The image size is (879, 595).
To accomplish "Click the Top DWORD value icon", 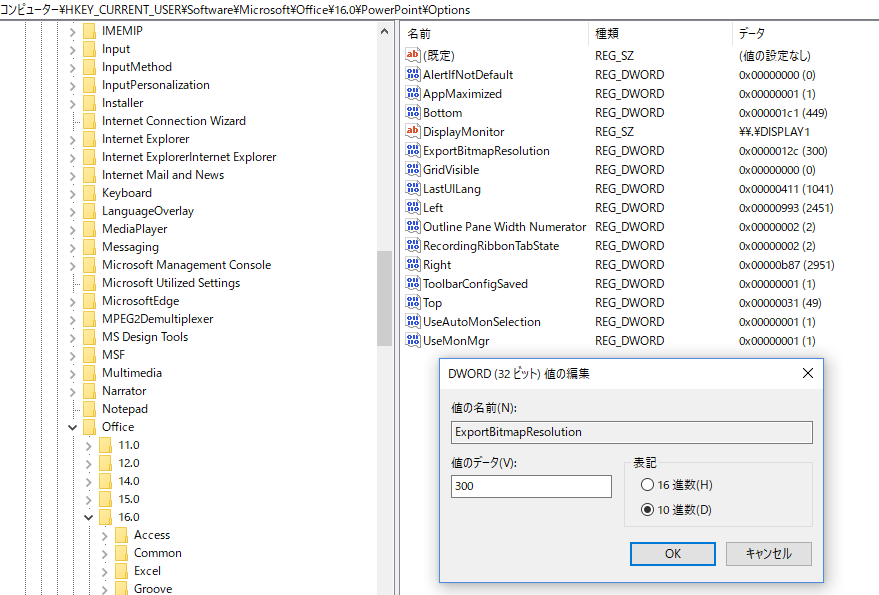I will tap(413, 303).
